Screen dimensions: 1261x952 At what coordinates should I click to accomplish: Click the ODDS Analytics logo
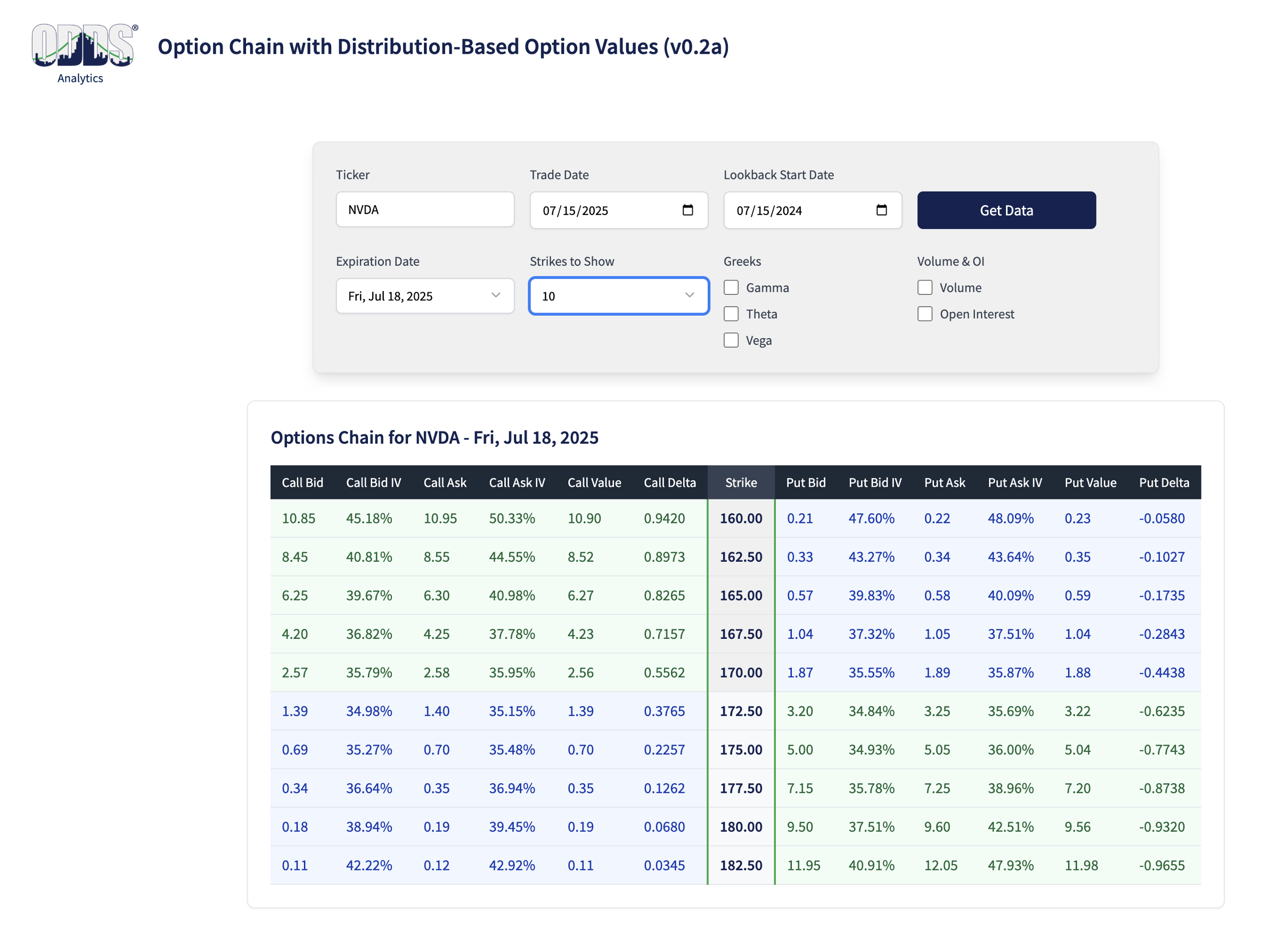[x=84, y=54]
